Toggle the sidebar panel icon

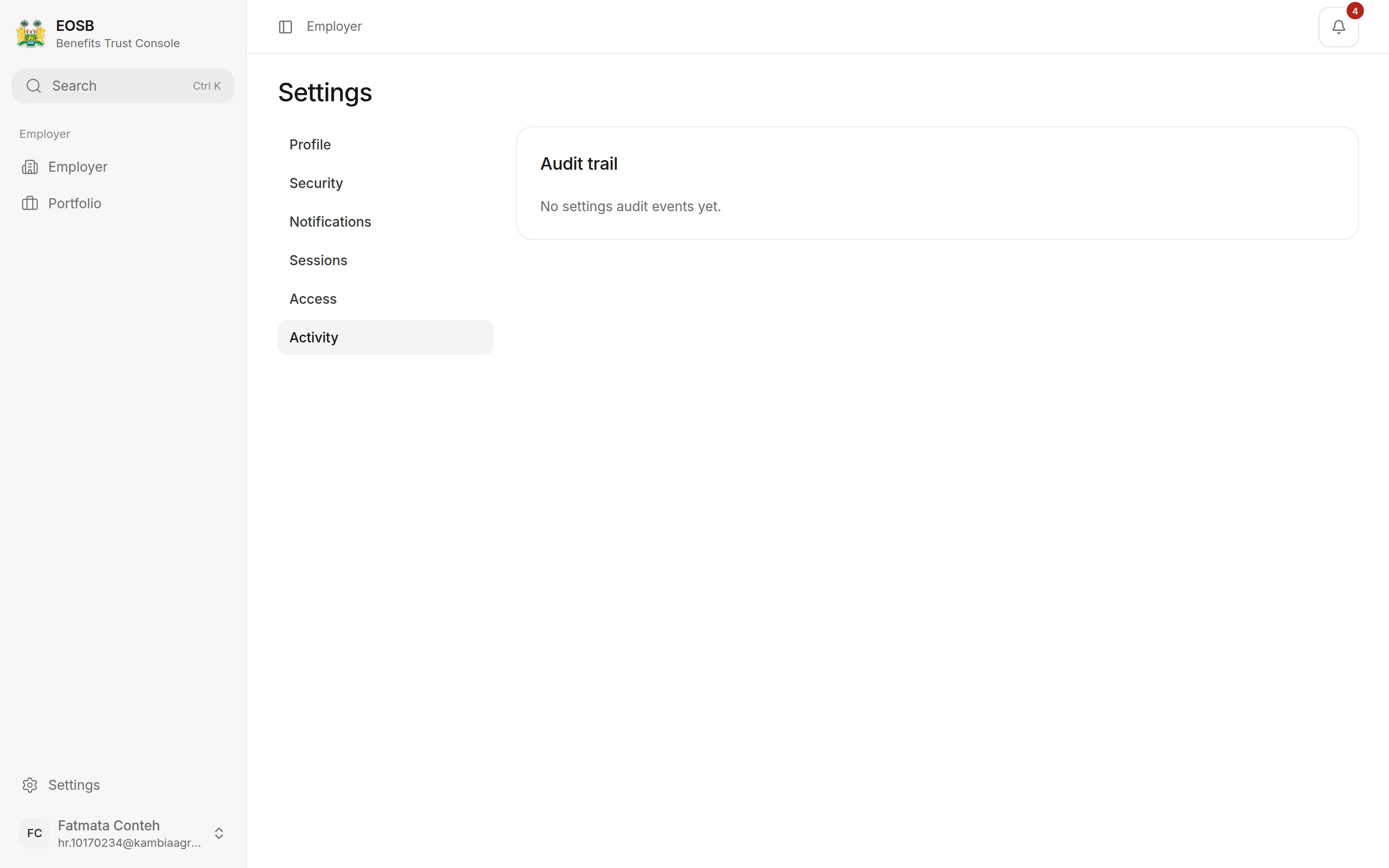click(x=285, y=27)
